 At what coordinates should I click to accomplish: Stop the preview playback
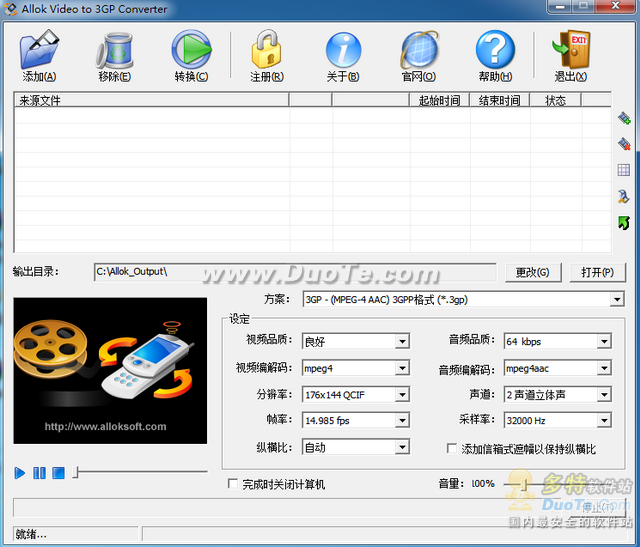pyautogui.click(x=58, y=473)
